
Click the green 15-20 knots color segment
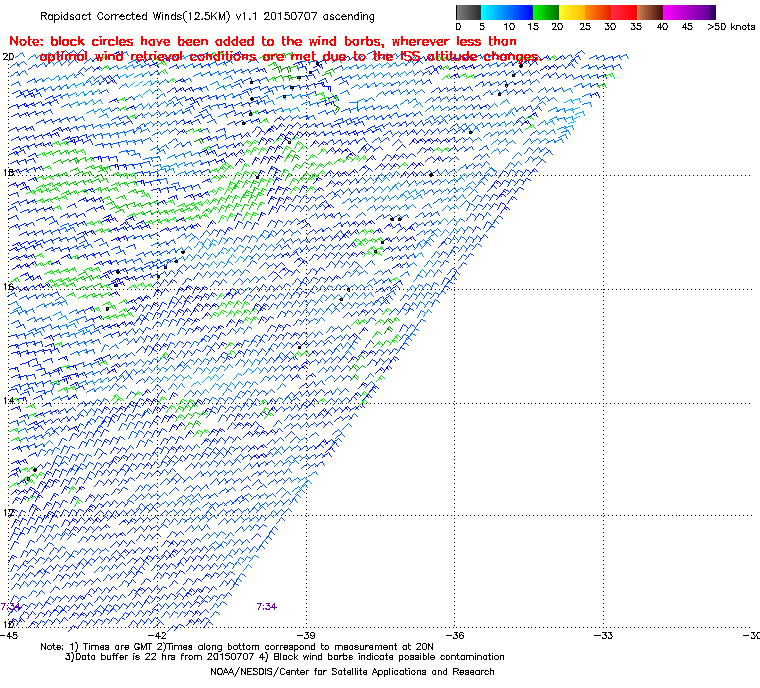(546, 12)
